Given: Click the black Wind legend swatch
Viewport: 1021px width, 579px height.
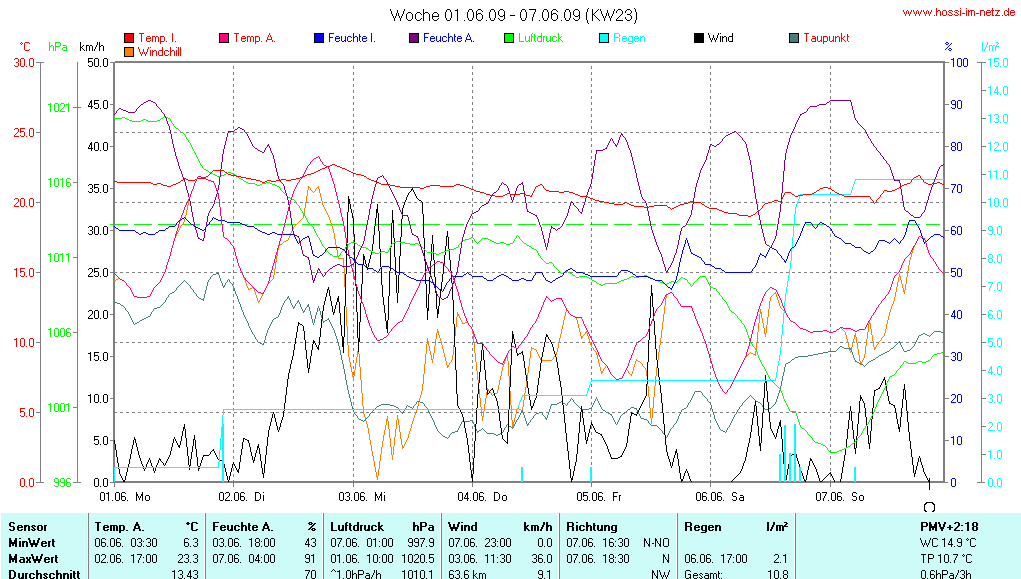Looking at the screenshot, I should click(x=698, y=38).
